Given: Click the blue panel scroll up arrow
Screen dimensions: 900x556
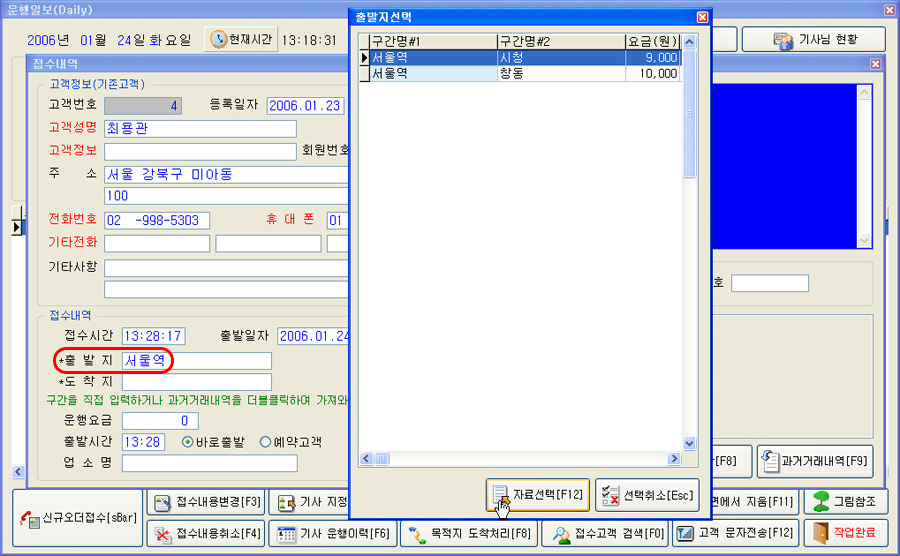Looking at the screenshot, I should 864,92.
